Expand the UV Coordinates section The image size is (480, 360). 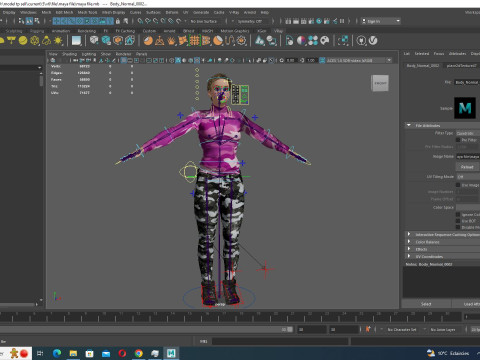pyautogui.click(x=443, y=256)
